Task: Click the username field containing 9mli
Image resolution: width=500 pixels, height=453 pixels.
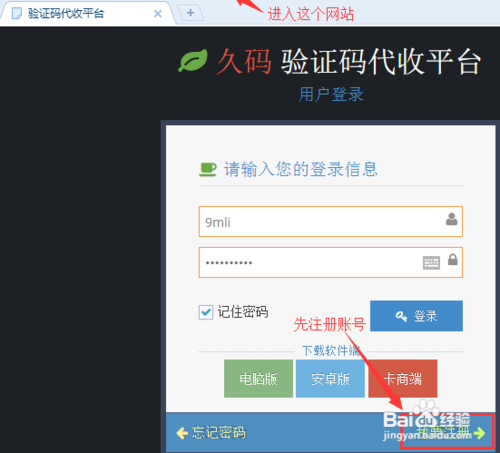Action: tap(331, 222)
